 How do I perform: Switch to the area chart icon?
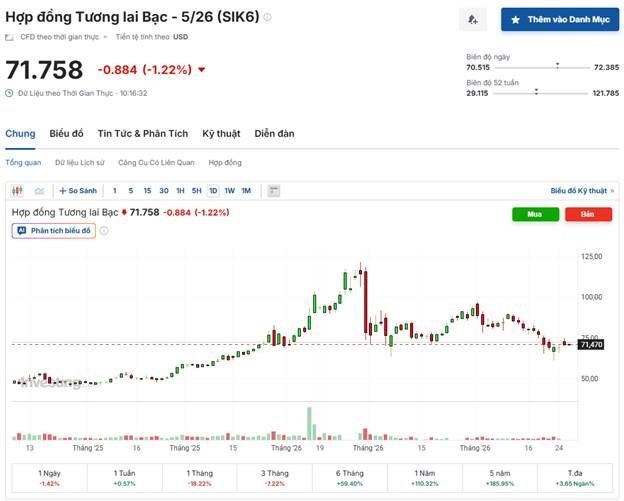pyautogui.click(x=40, y=190)
